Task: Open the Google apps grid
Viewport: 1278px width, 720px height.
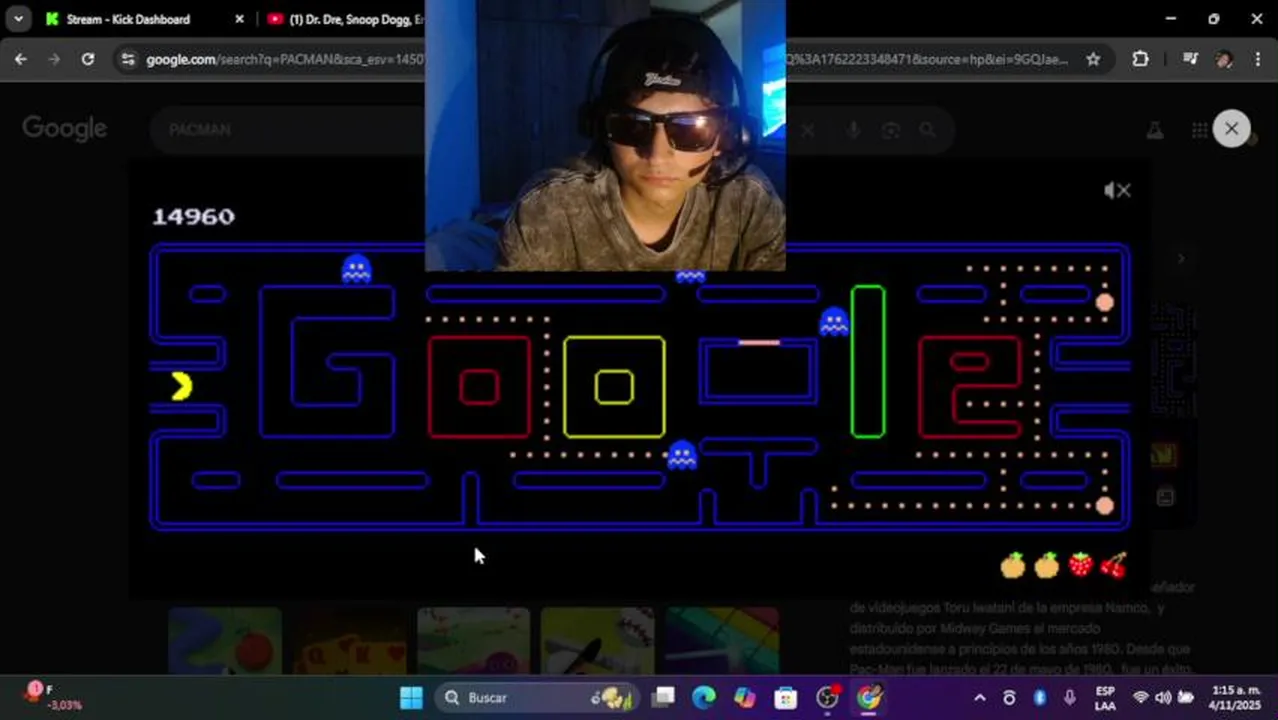Action: point(1199,130)
